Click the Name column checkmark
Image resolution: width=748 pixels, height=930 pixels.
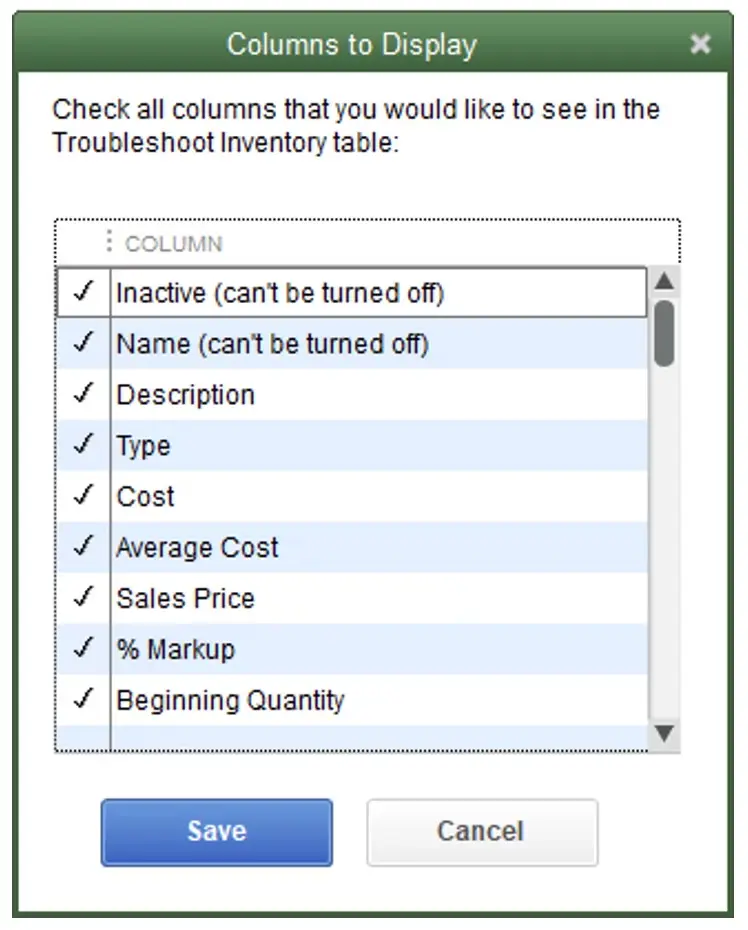pyautogui.click(x=84, y=343)
